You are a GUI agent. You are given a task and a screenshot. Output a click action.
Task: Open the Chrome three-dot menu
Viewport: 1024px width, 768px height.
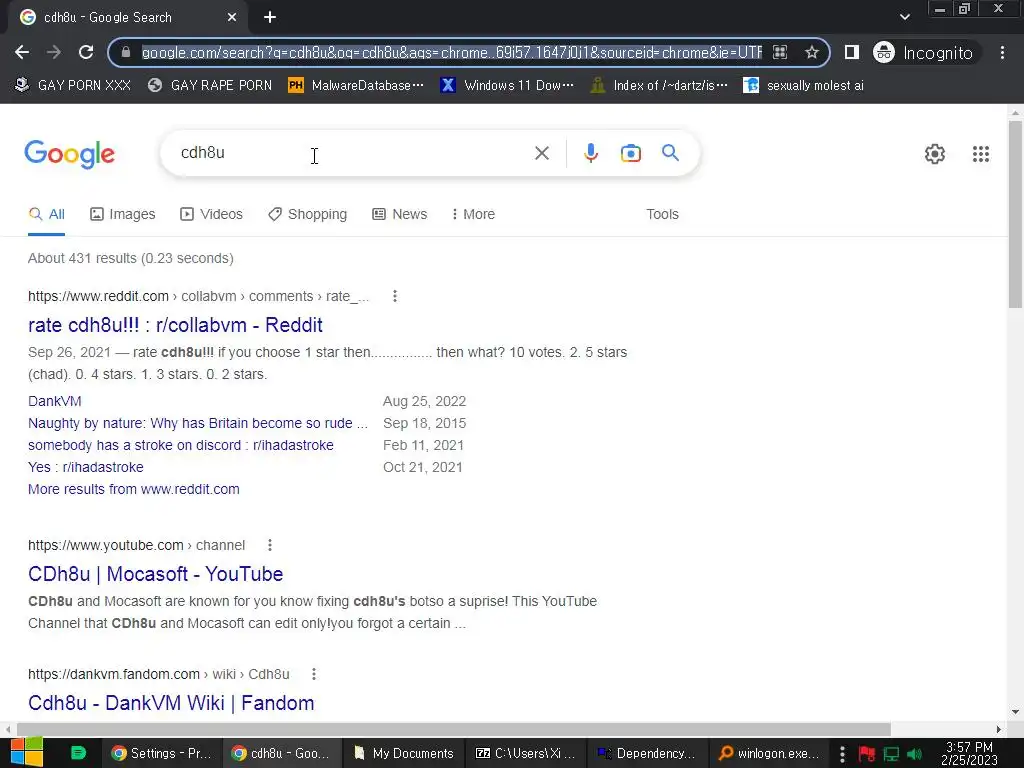click(1002, 52)
